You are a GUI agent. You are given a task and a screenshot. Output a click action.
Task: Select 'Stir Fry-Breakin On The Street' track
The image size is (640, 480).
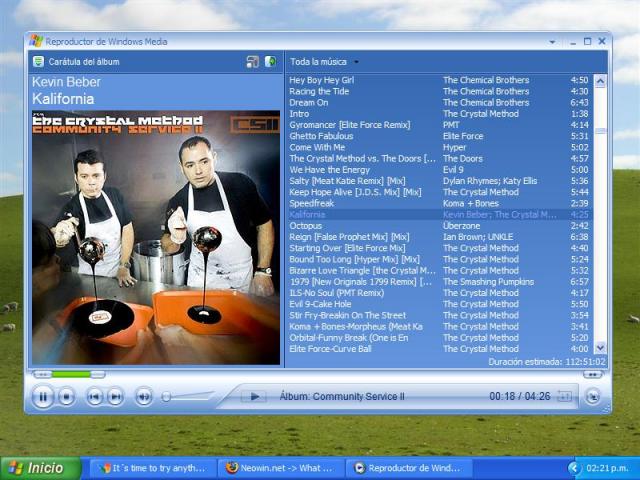point(440,316)
